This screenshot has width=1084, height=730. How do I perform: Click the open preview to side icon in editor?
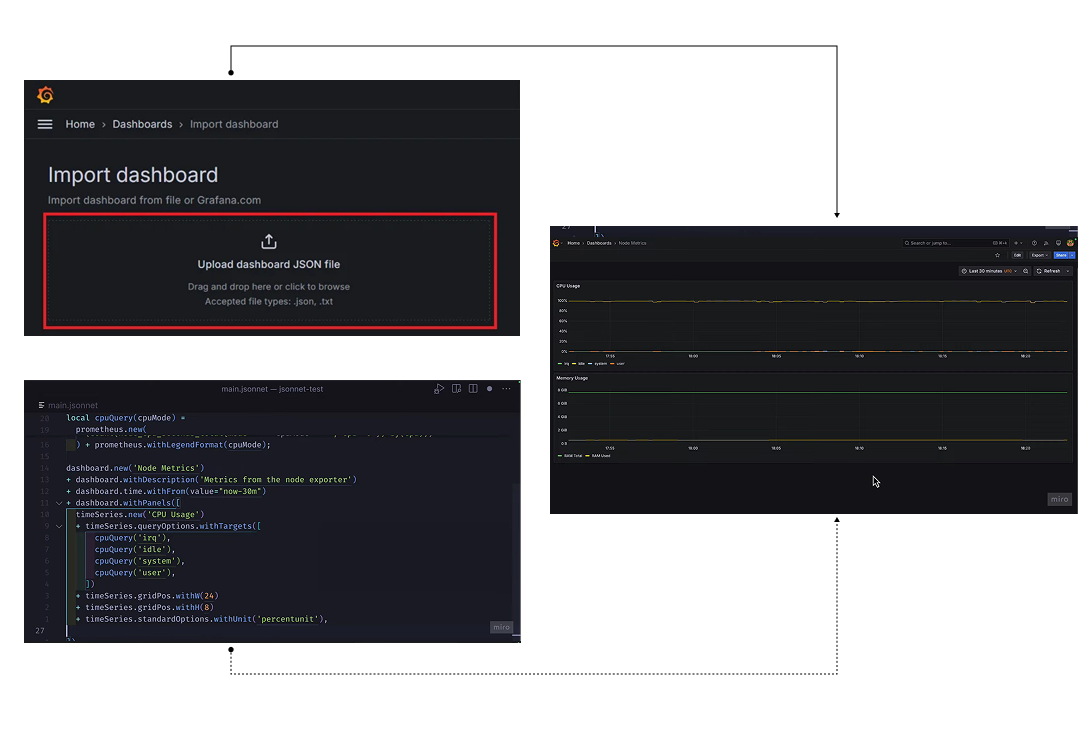click(x=456, y=389)
